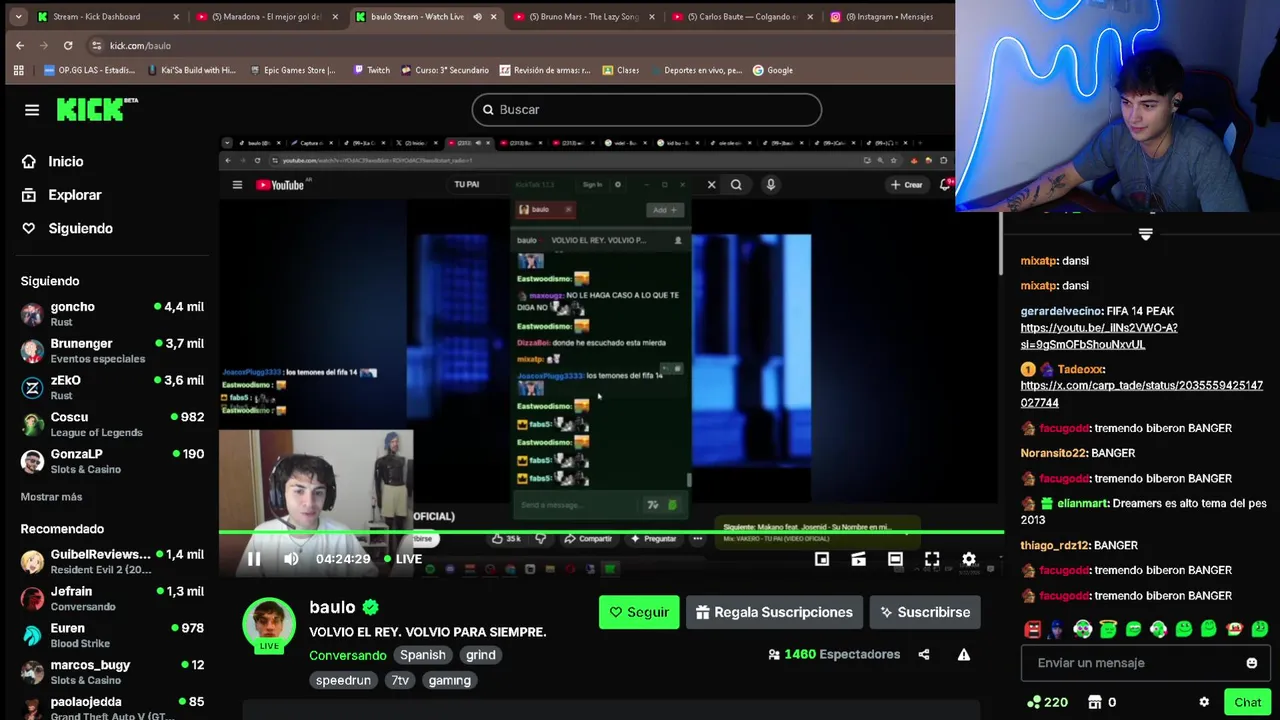Insert the green halo emote

tap(1108, 629)
